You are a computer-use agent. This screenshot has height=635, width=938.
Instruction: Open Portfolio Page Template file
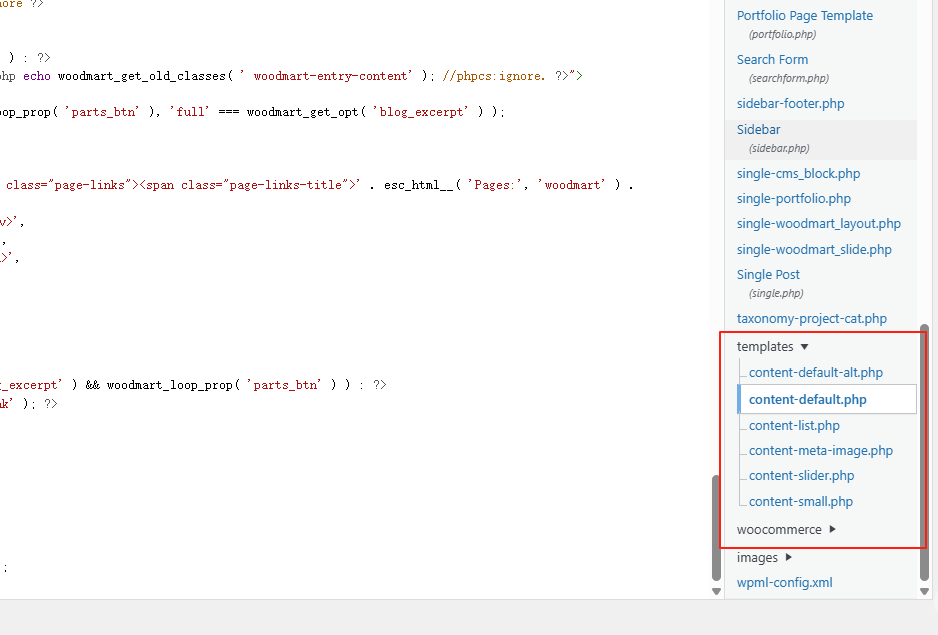[804, 16]
